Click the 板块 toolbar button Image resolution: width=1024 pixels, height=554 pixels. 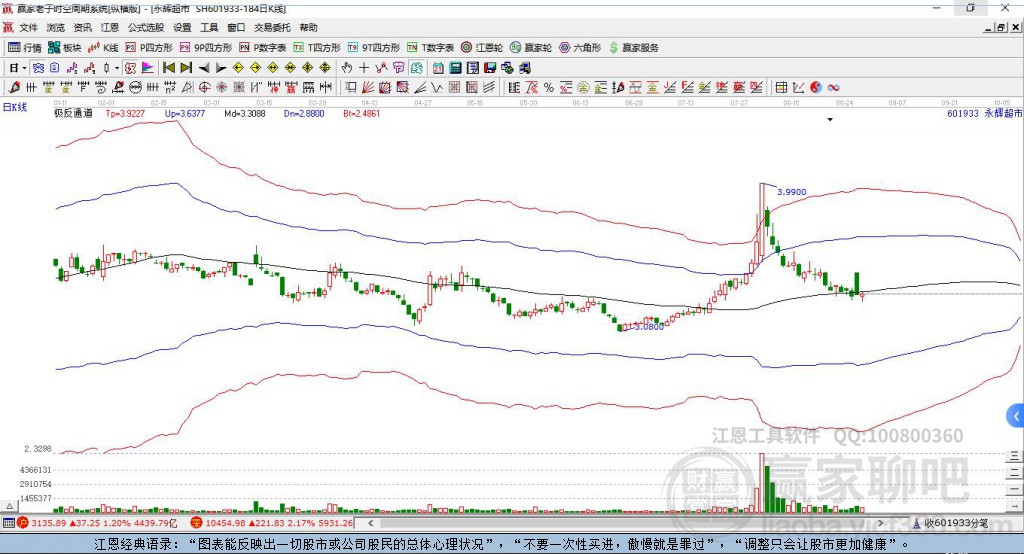pos(65,48)
